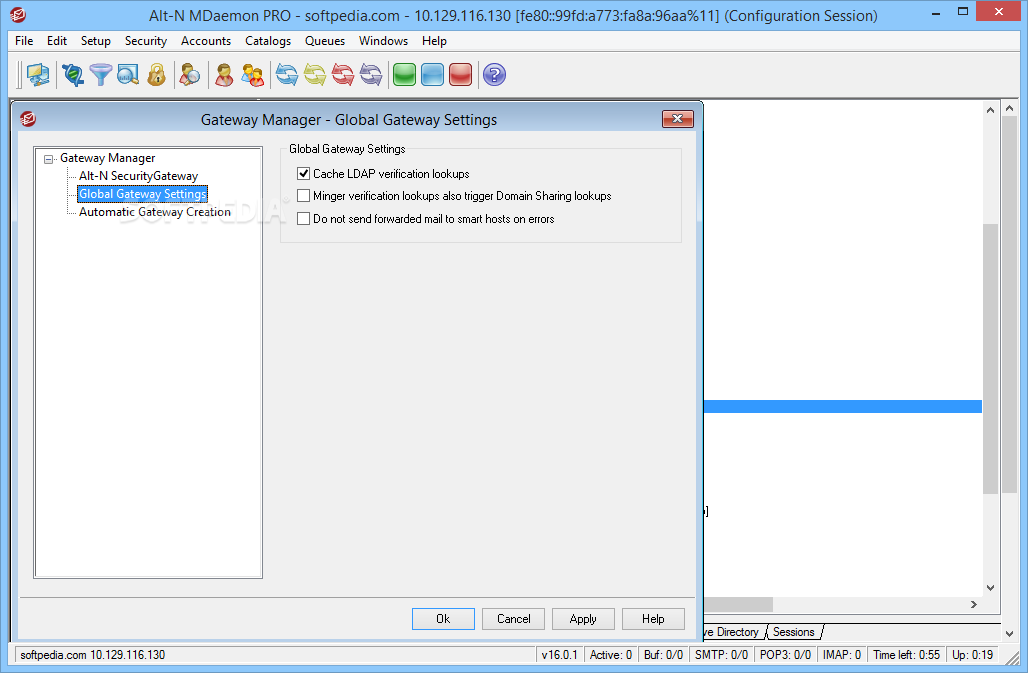Open the Help menu in the menu bar

pyautogui.click(x=434, y=41)
